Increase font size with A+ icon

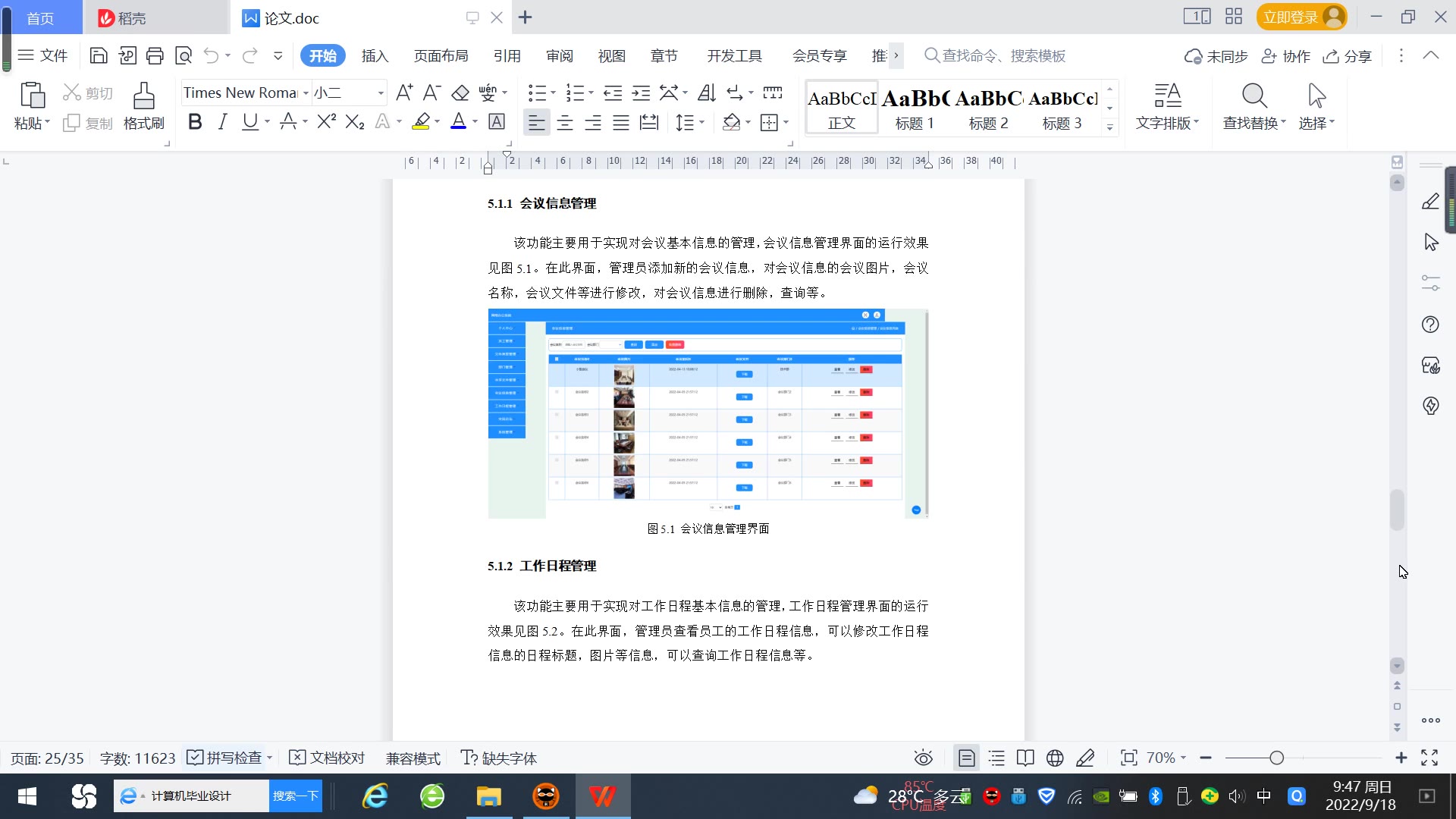(x=404, y=93)
